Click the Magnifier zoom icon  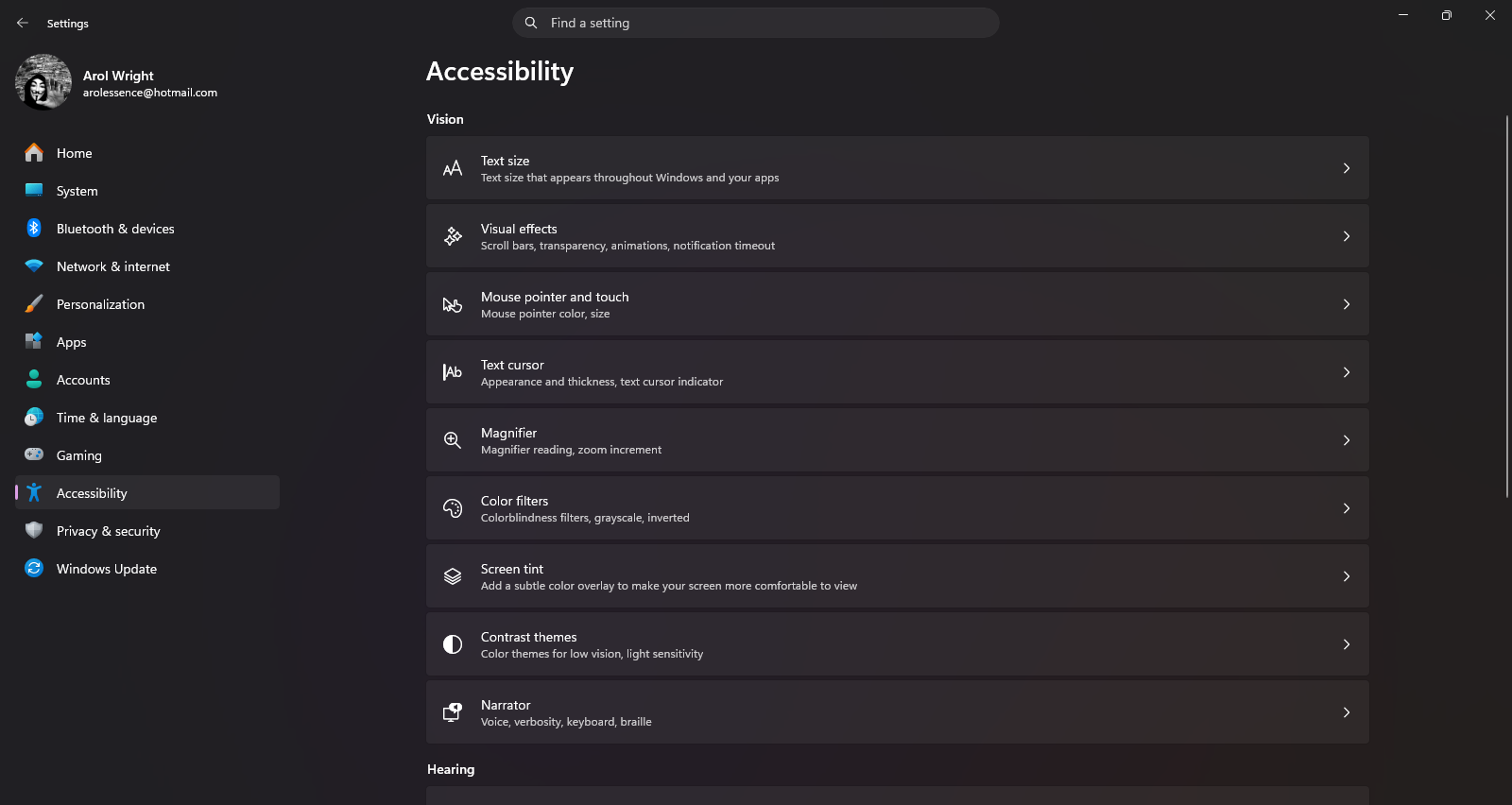coord(453,440)
